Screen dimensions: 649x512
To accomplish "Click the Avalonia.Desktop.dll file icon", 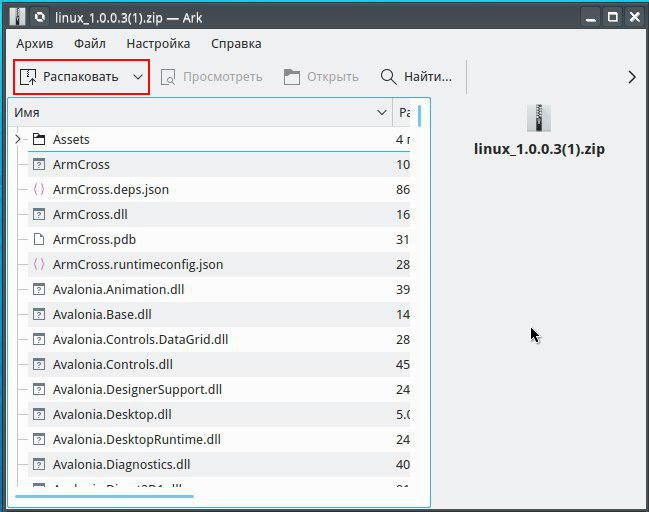I will coord(39,414).
